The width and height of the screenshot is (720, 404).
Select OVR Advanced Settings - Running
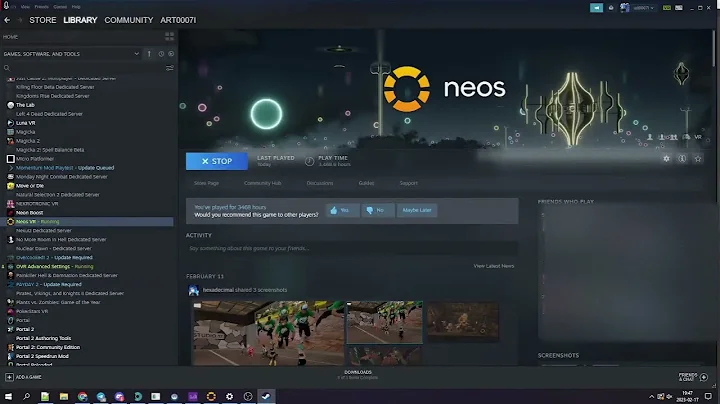click(54, 266)
